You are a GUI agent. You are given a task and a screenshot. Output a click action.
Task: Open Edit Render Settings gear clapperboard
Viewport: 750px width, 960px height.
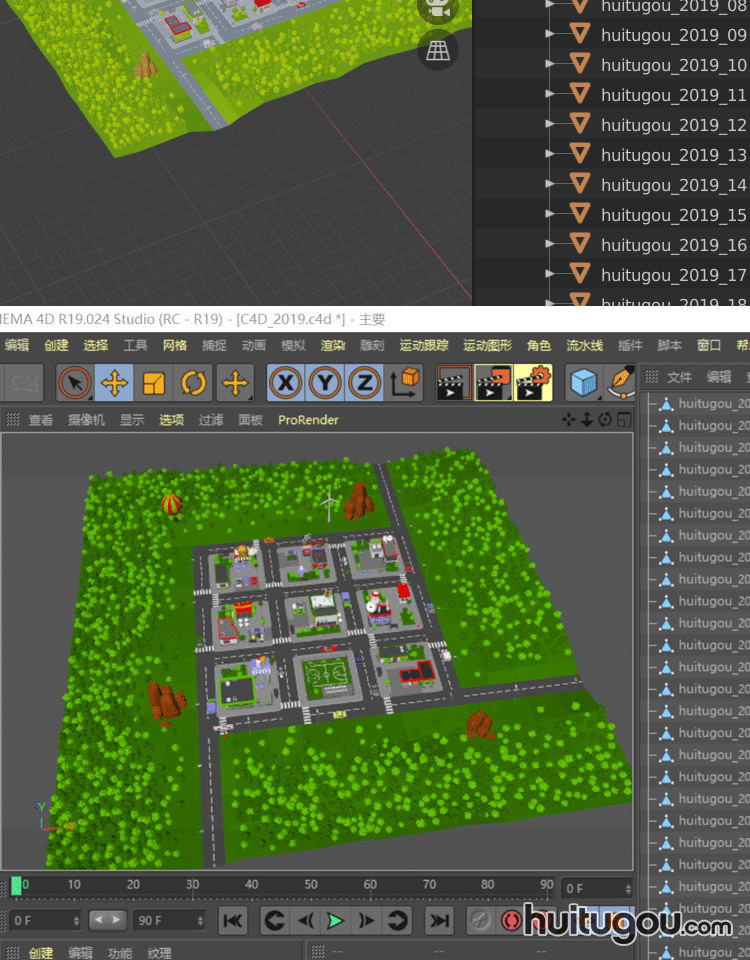(x=532, y=382)
